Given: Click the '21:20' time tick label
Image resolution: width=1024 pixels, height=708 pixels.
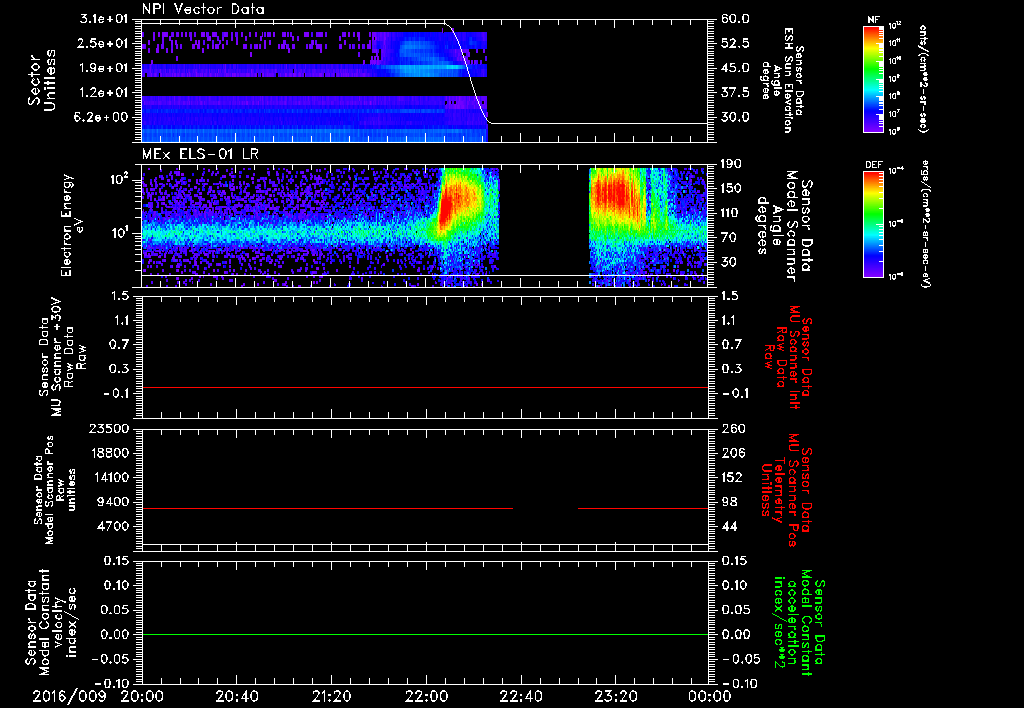Looking at the screenshot, I should click(332, 696).
